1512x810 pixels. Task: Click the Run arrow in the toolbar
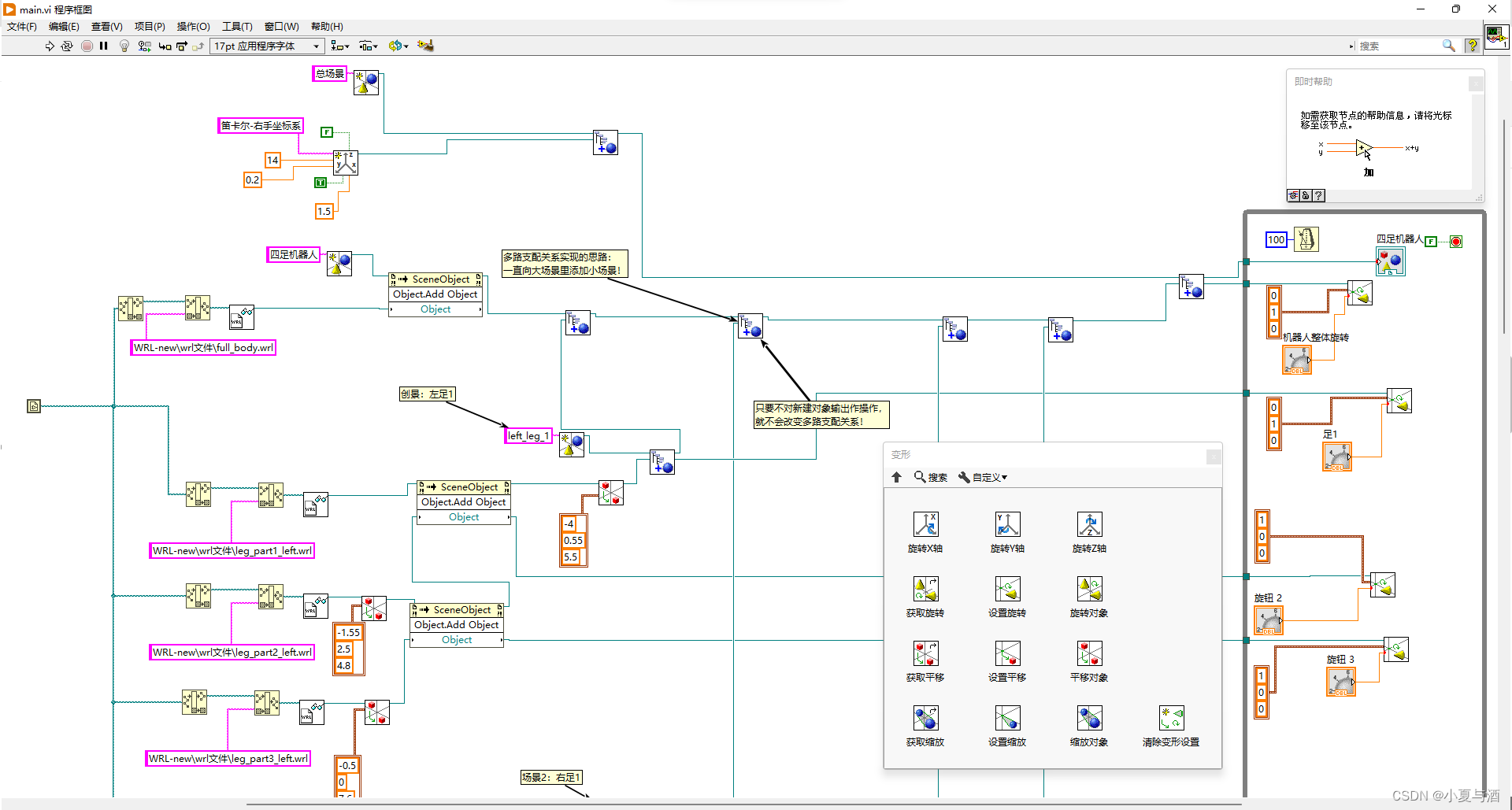coord(50,46)
